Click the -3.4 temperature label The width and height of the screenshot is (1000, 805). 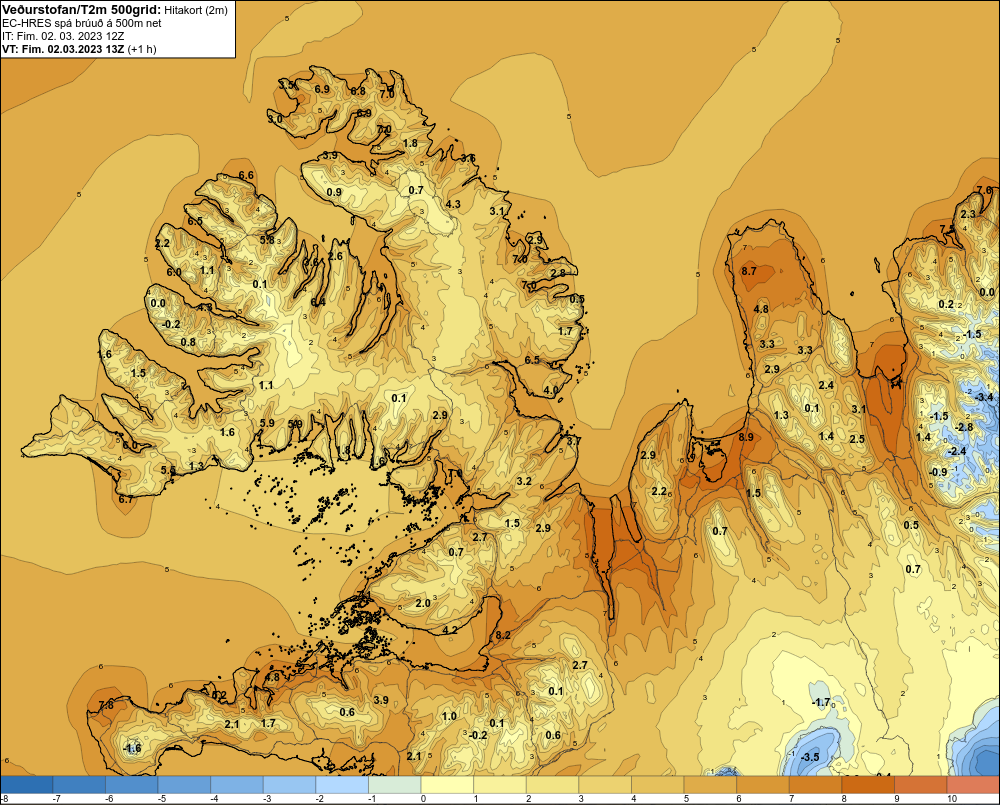(984, 397)
